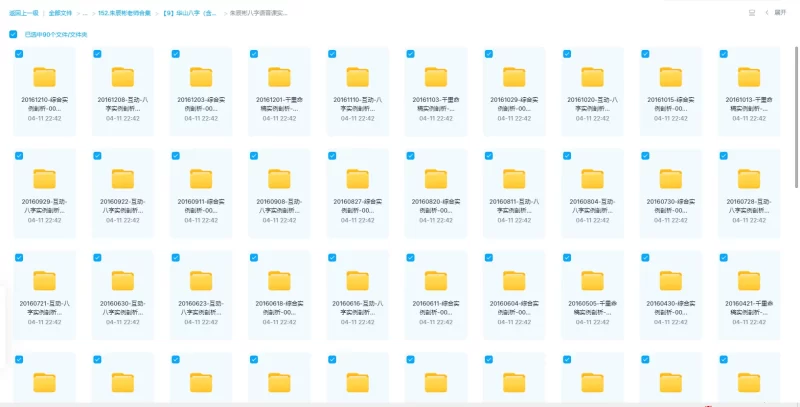
Task: Click the 【9】华山八字 breadcrumb link
Action: click(x=188, y=13)
